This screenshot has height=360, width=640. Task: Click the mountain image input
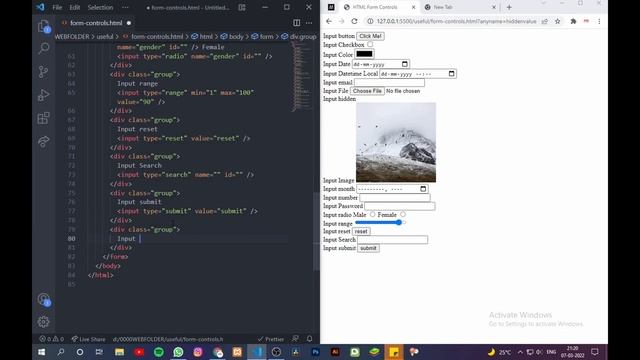(x=396, y=142)
